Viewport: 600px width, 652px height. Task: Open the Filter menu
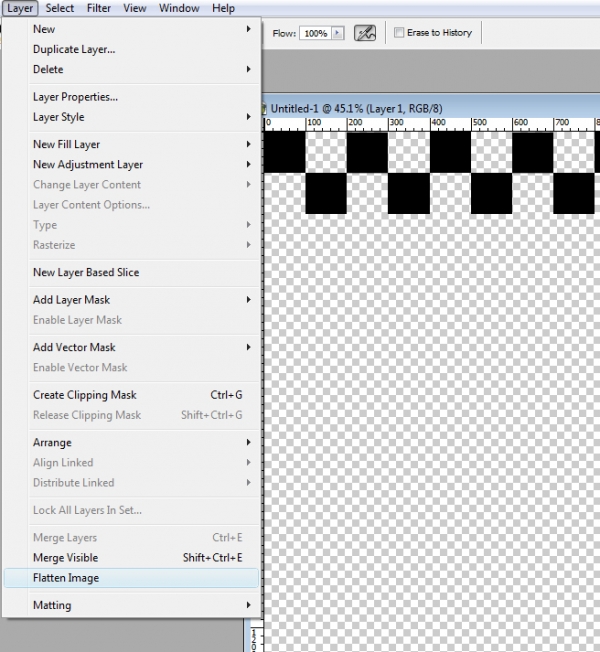click(x=99, y=8)
